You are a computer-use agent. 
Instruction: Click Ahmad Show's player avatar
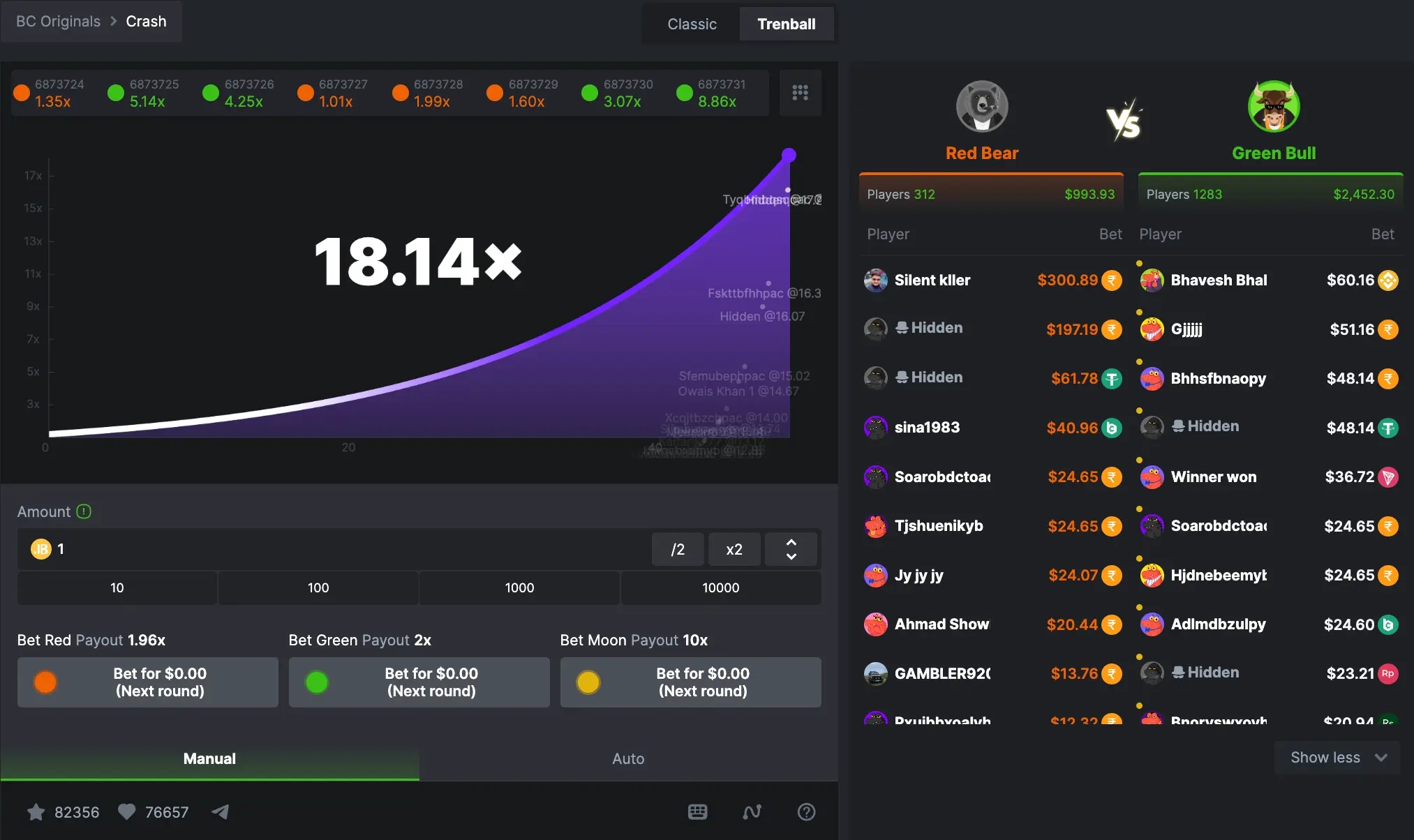pyautogui.click(x=875, y=624)
